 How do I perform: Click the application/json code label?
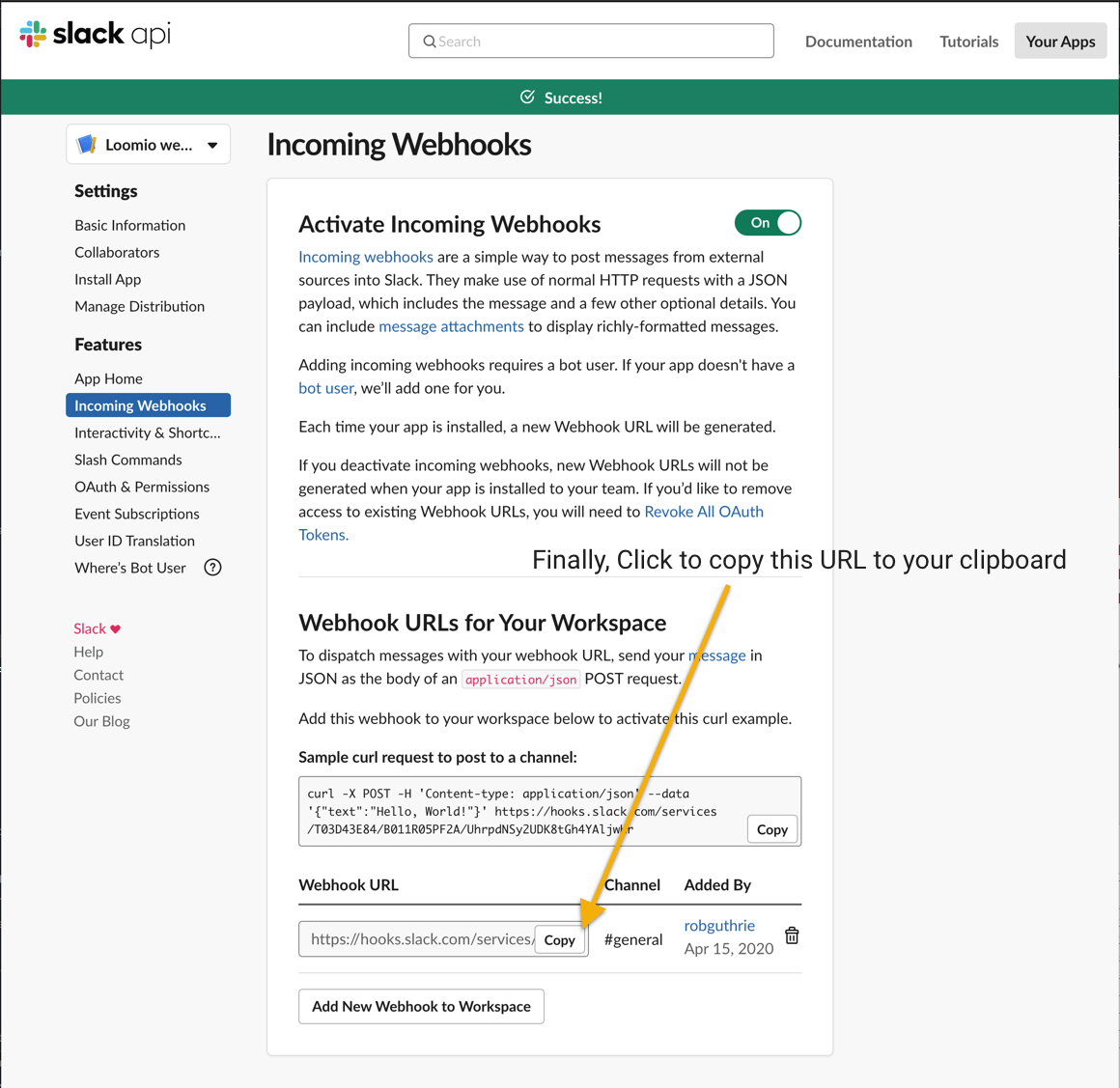tap(520, 680)
